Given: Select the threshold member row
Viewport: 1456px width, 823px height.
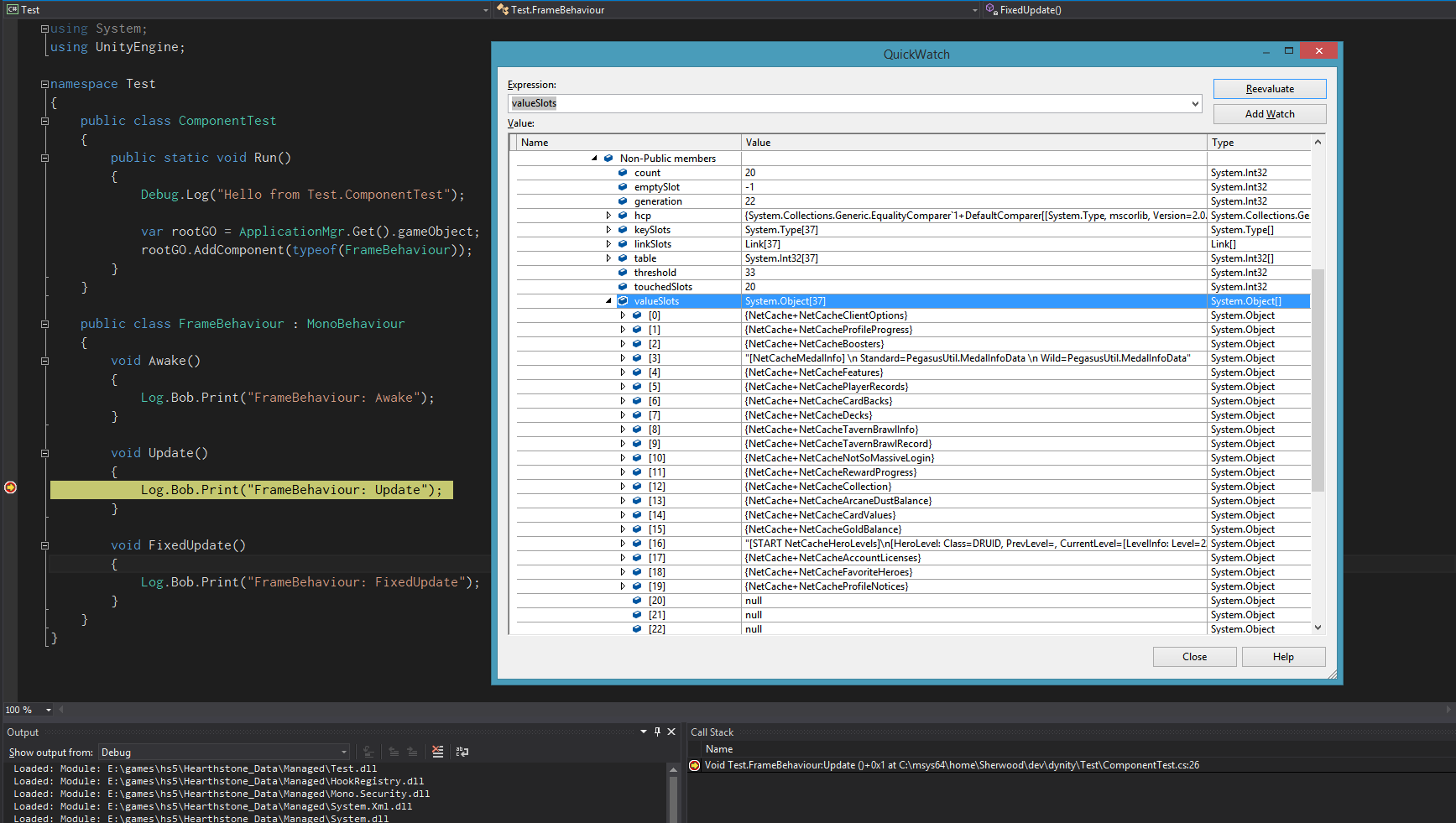Looking at the screenshot, I should (913, 273).
